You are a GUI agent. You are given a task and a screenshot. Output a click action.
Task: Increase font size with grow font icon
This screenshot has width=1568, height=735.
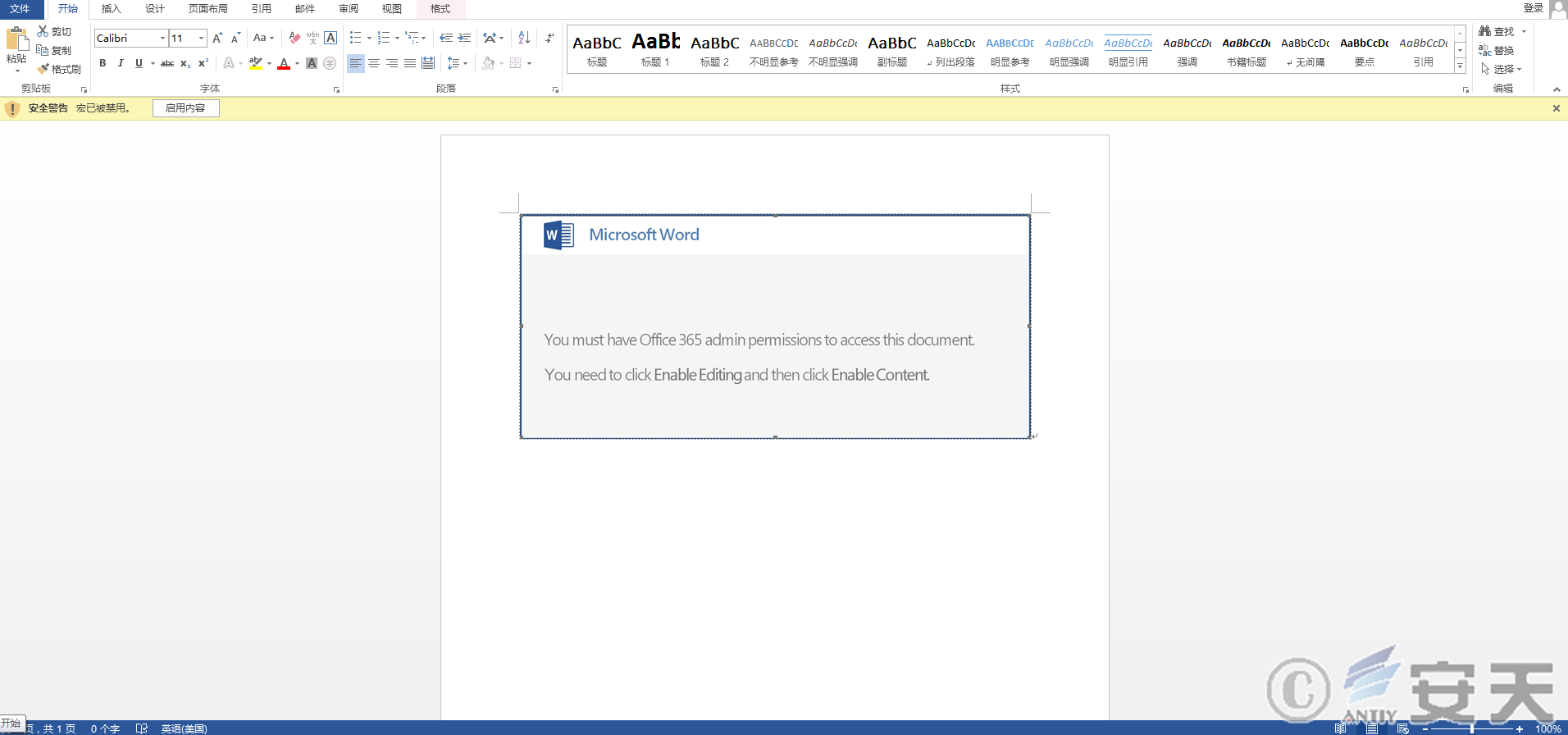click(217, 38)
